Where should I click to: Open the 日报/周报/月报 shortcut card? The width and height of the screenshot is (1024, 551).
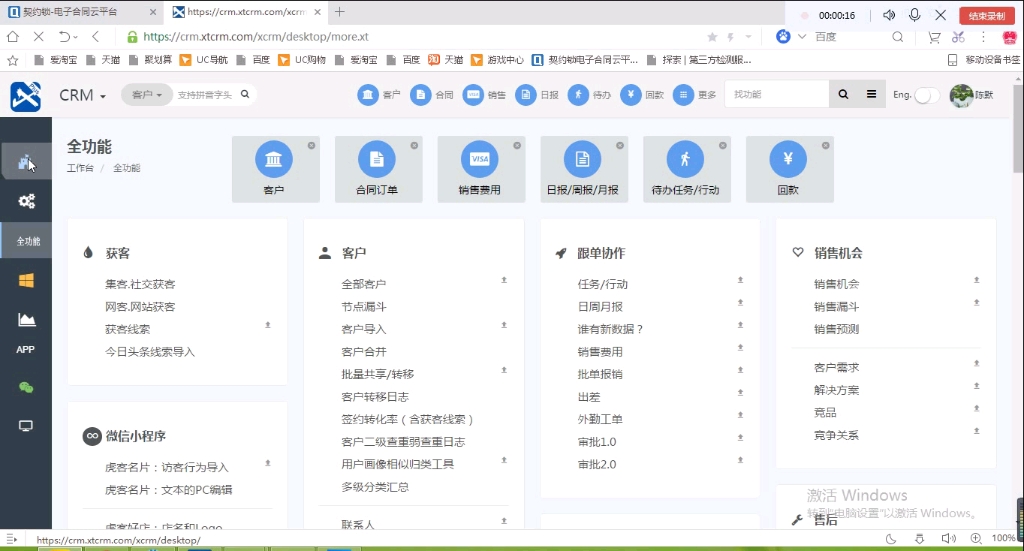point(584,169)
